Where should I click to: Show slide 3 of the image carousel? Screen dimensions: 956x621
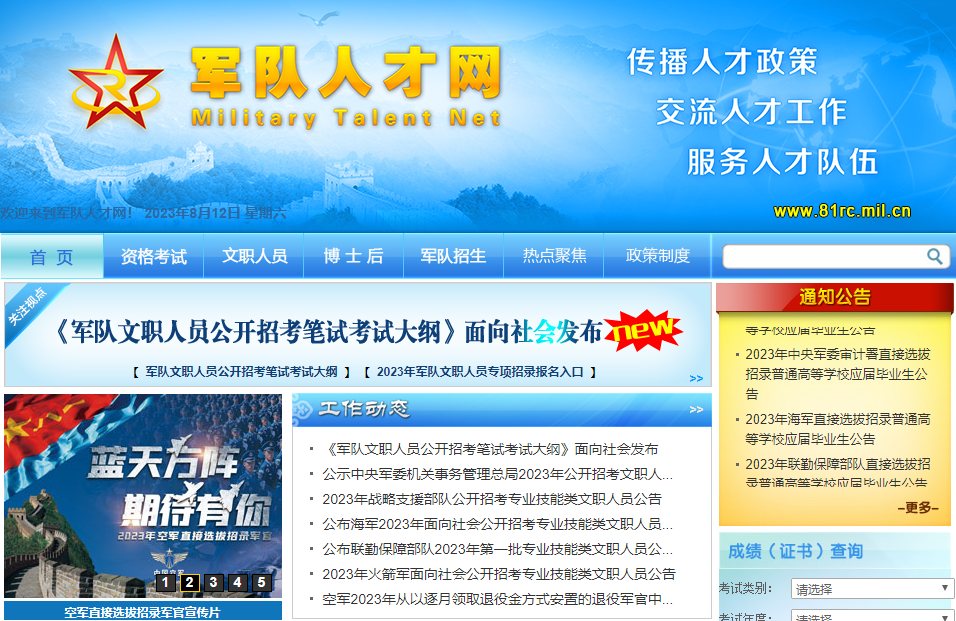point(213,583)
